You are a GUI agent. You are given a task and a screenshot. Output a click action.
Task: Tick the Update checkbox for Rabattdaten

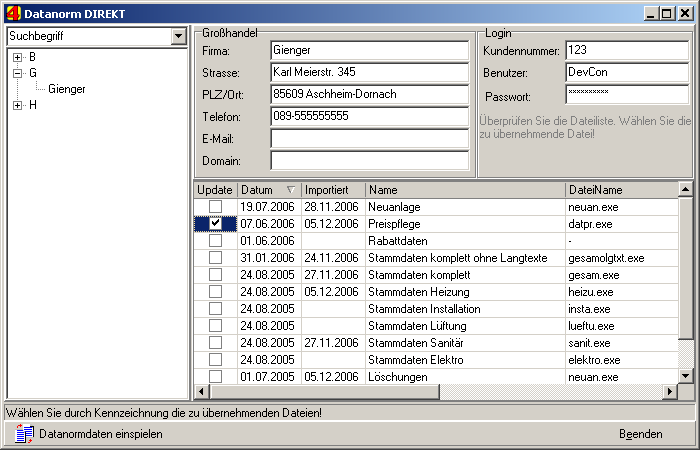tap(215, 240)
